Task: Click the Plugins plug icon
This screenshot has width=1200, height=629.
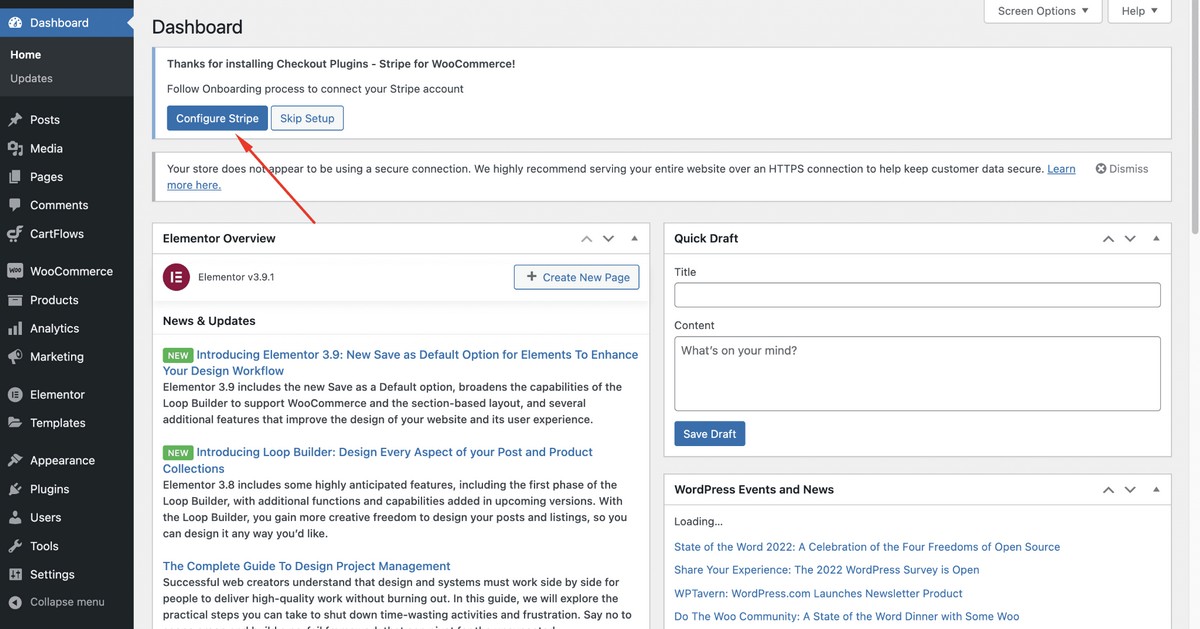Action: point(15,489)
